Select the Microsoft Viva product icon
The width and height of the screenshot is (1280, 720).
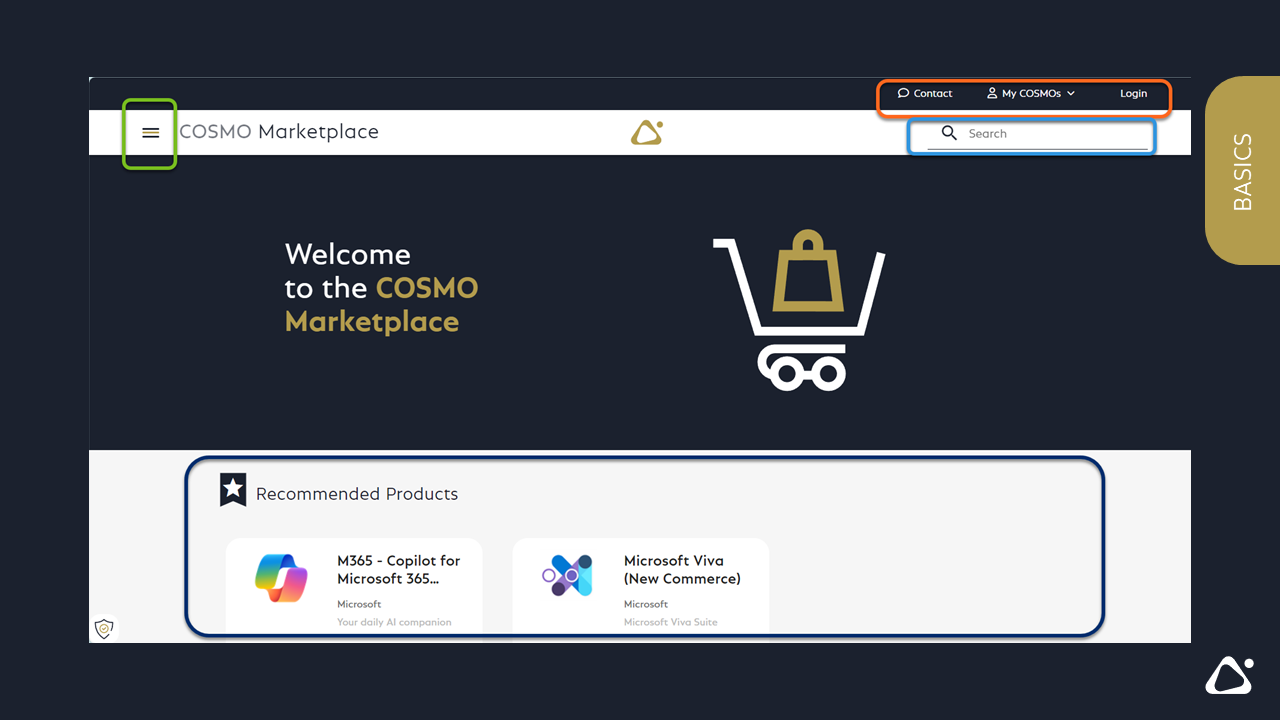click(567, 576)
